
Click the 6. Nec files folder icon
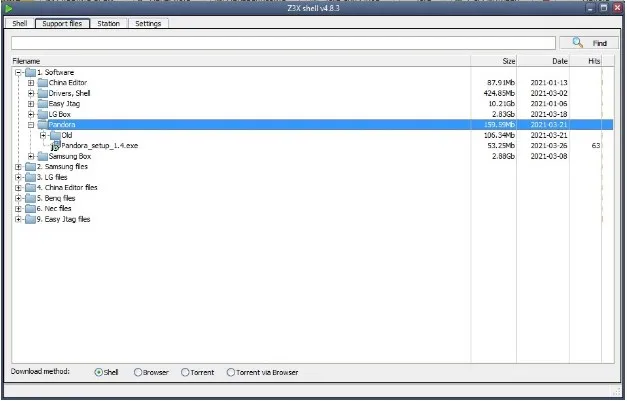click(31, 209)
